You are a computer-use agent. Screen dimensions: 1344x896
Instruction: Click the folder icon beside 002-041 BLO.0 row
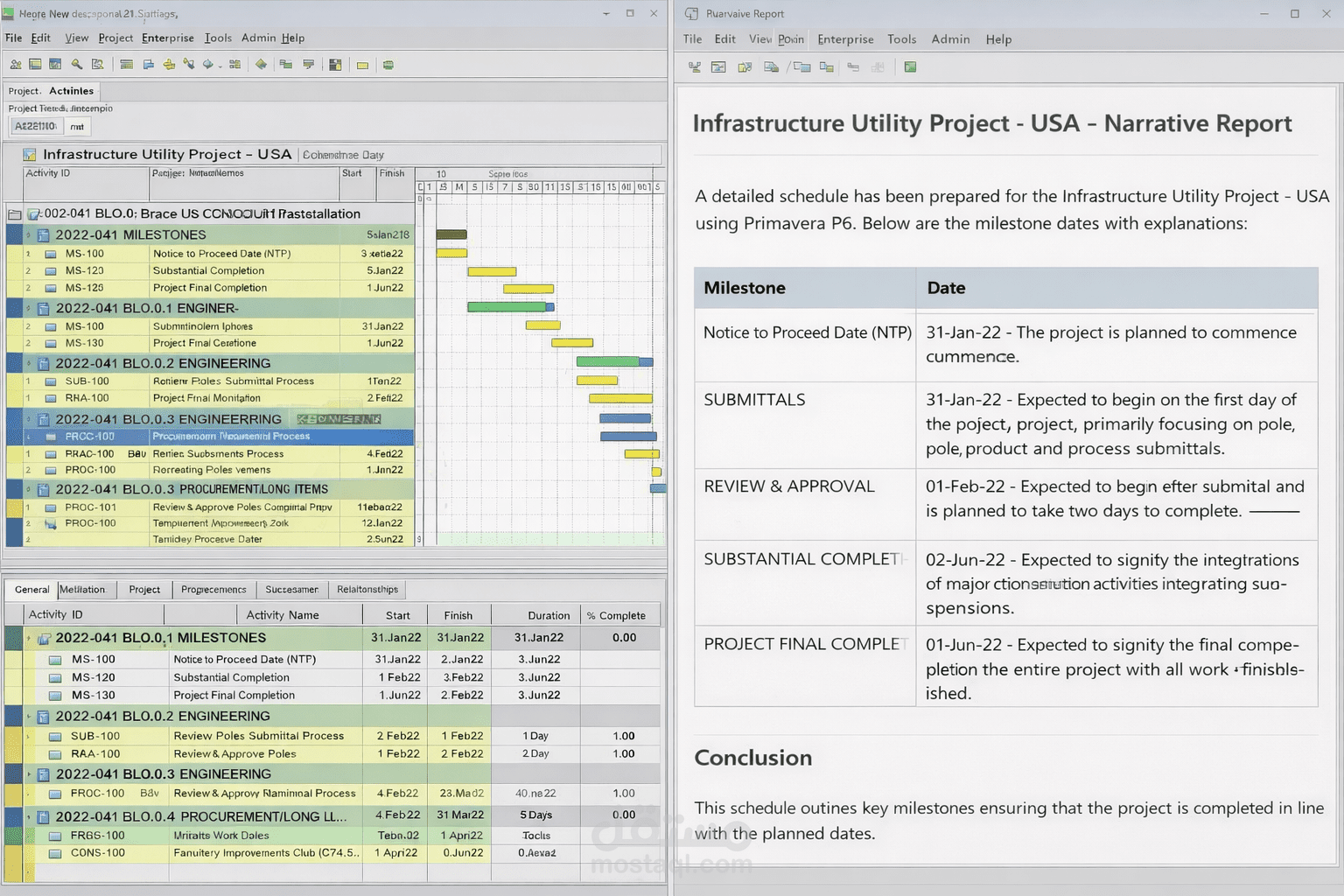point(14,214)
